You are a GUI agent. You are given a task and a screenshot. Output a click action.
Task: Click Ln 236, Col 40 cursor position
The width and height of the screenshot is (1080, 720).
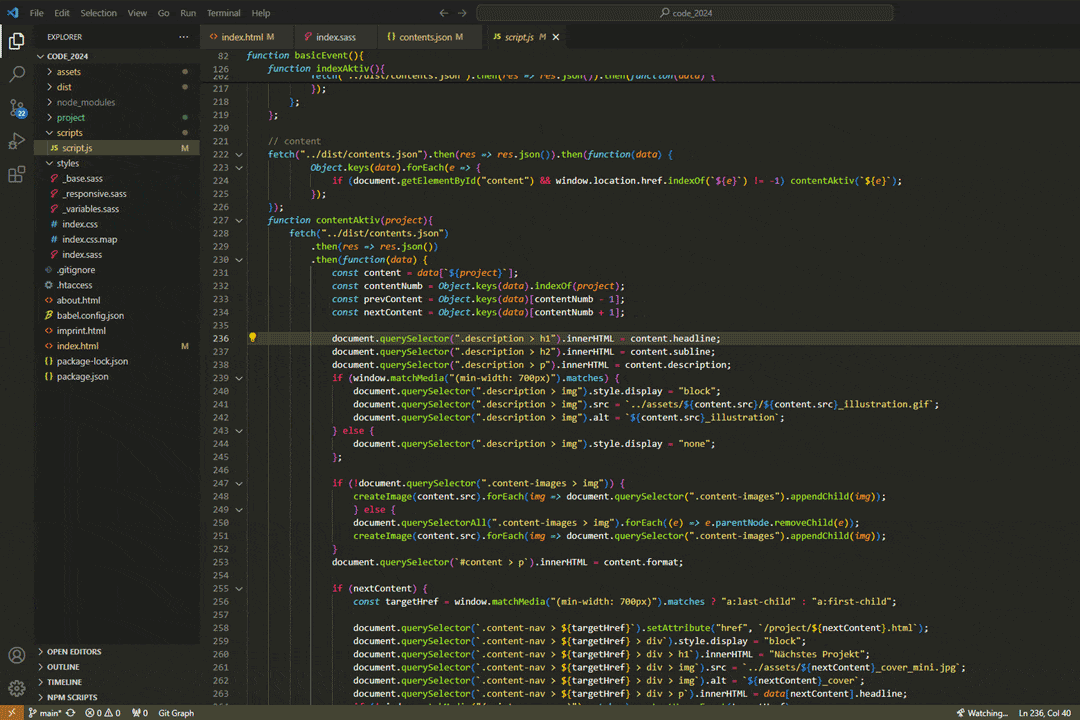point(1045,713)
